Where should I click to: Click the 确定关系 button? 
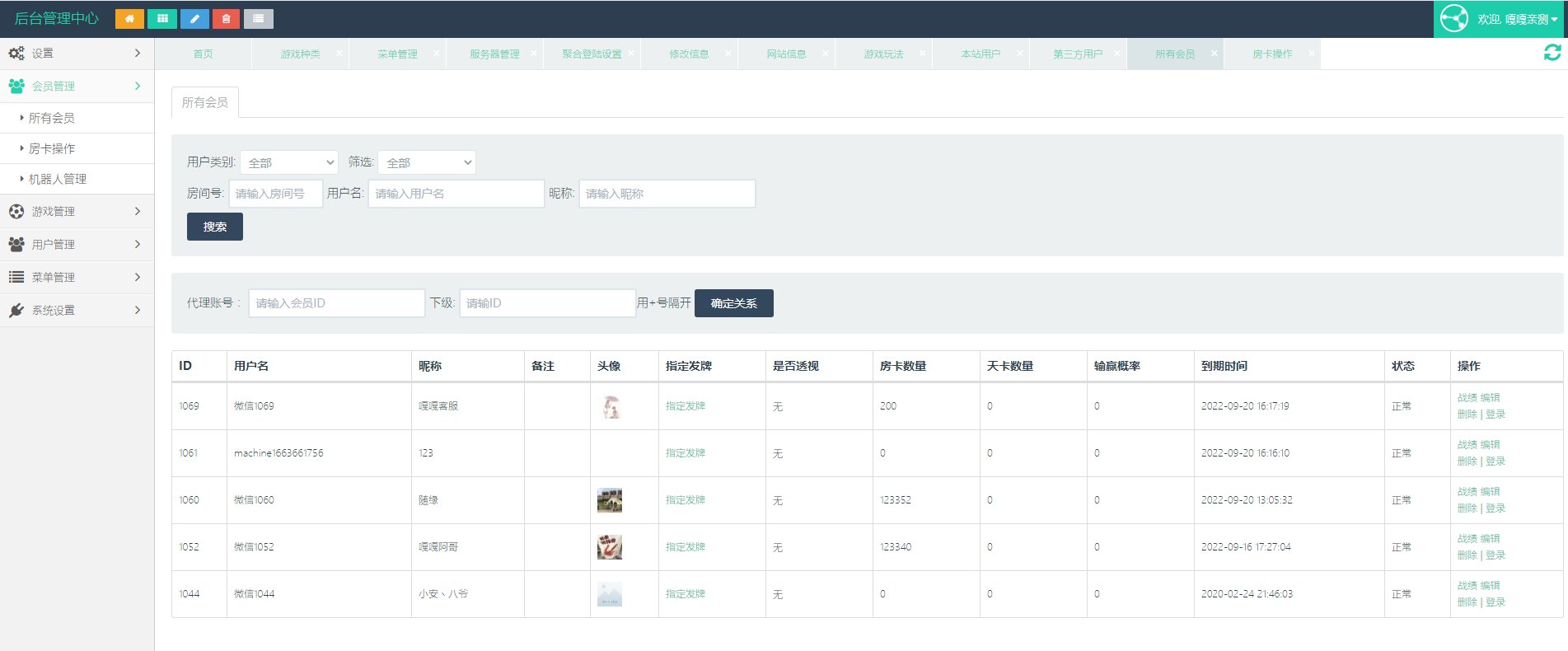(x=733, y=303)
